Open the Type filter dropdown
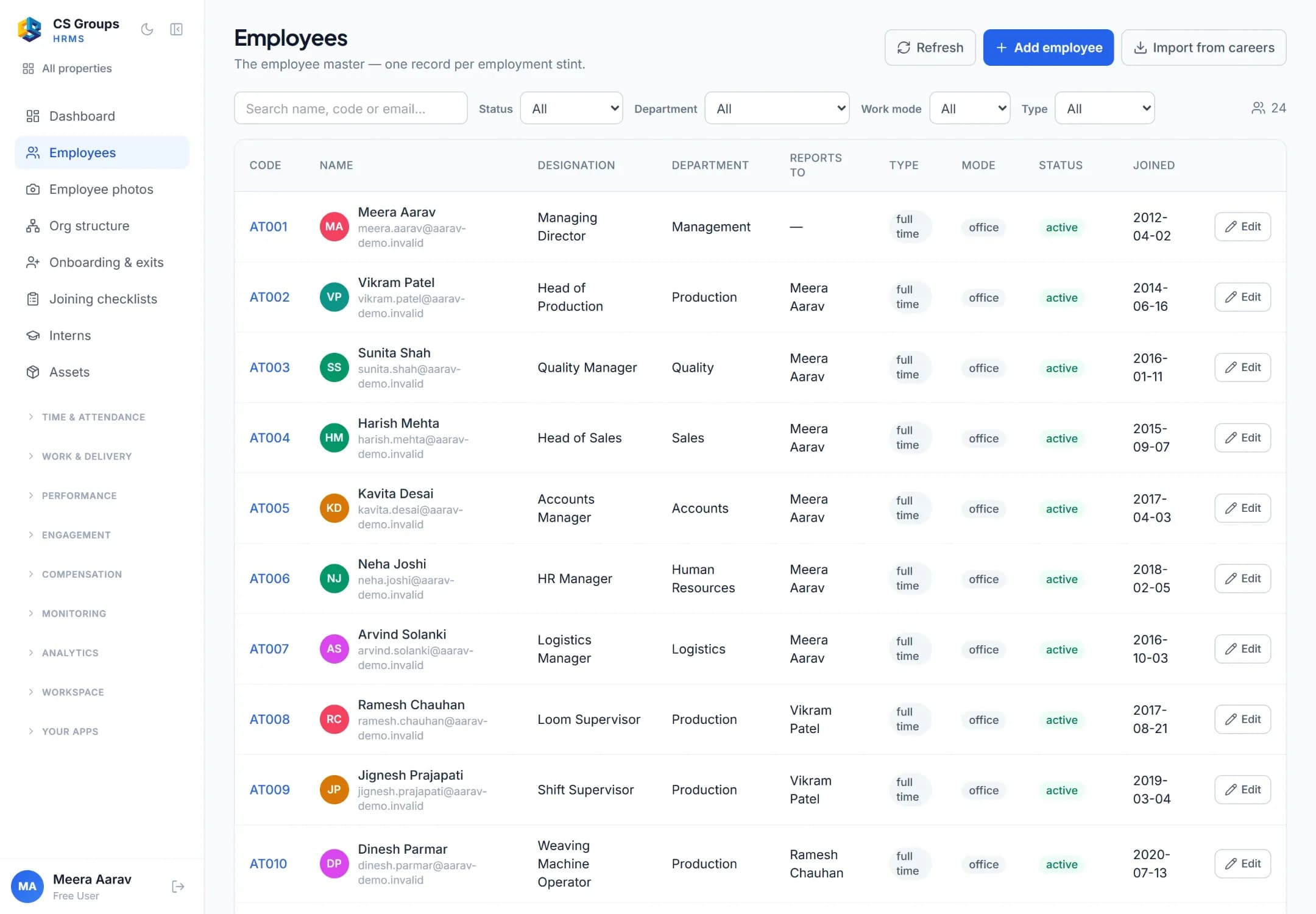This screenshot has height=914, width=1316. tap(1105, 108)
